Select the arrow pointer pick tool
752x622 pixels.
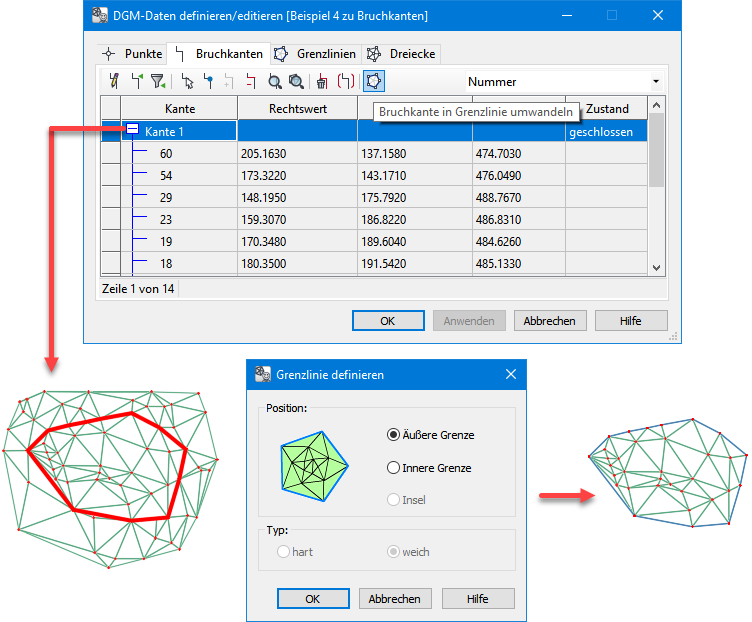pos(187,82)
